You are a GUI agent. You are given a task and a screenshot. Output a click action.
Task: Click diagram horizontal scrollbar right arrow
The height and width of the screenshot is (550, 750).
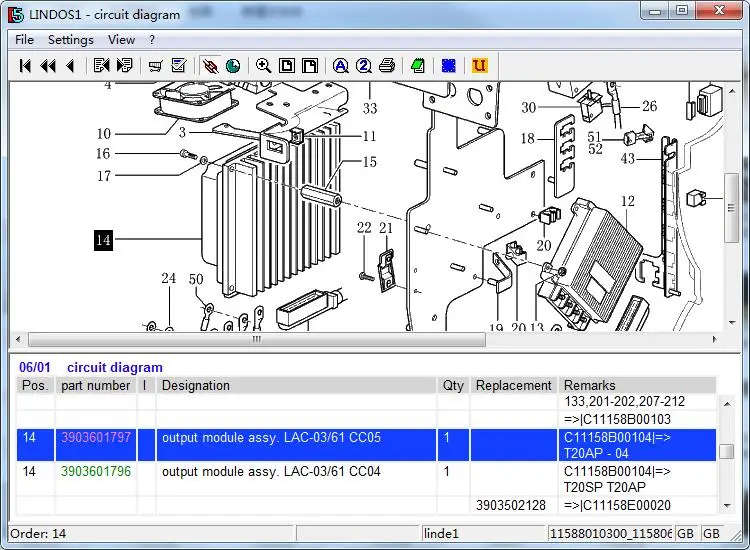click(x=715, y=339)
